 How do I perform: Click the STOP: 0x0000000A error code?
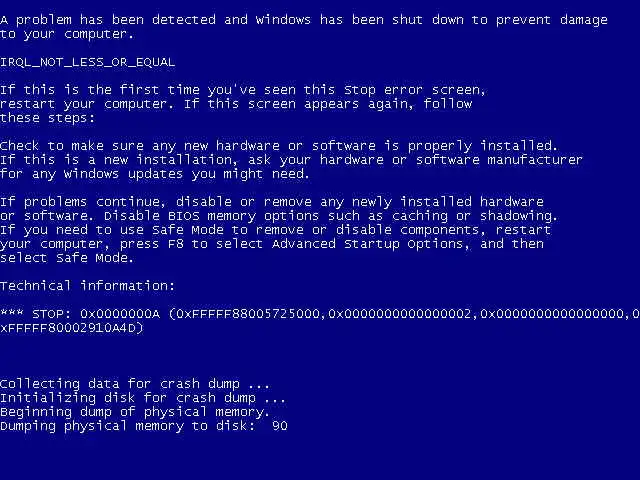click(96, 314)
